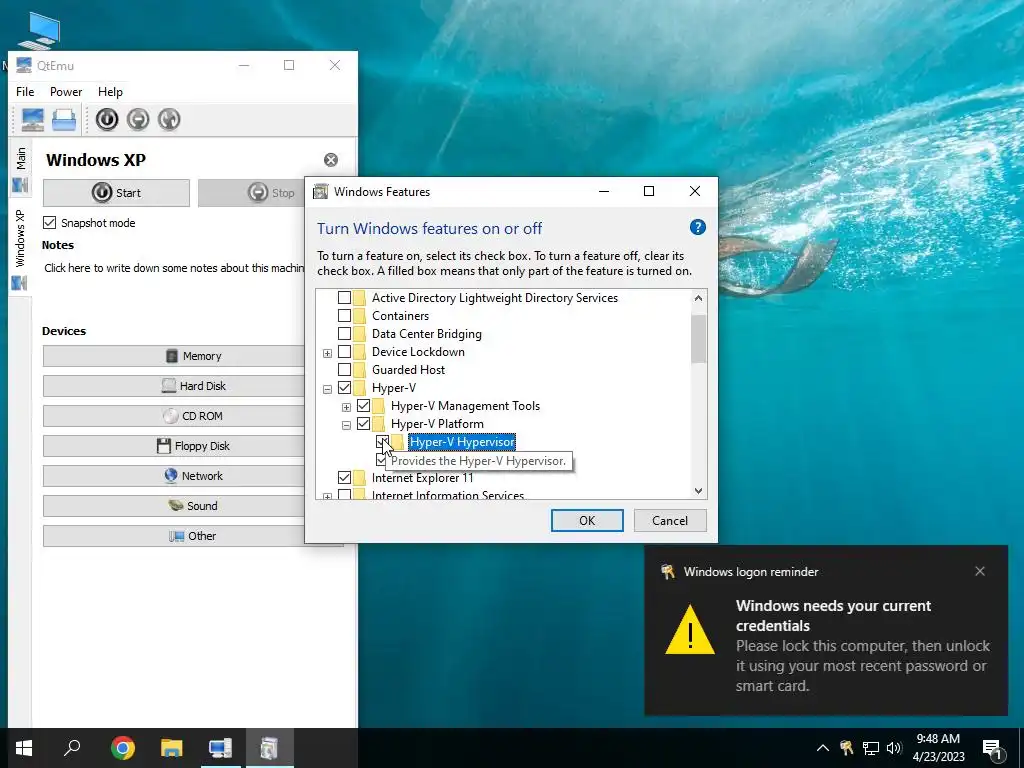1024x768 pixels.
Task: Click the features list scrollbar thumb
Action: 698,338
